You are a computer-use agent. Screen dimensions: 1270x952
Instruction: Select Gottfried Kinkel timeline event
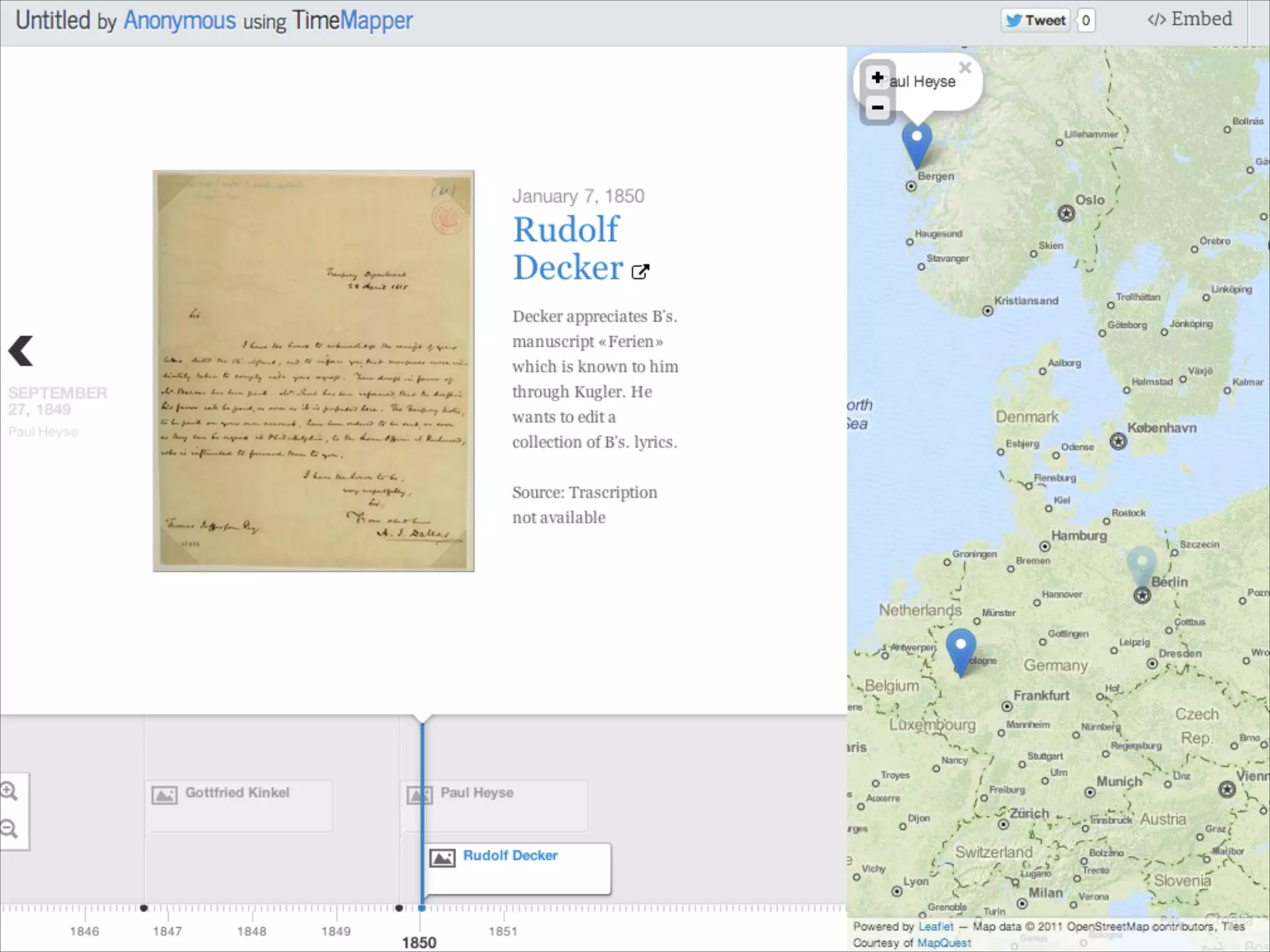tap(237, 793)
